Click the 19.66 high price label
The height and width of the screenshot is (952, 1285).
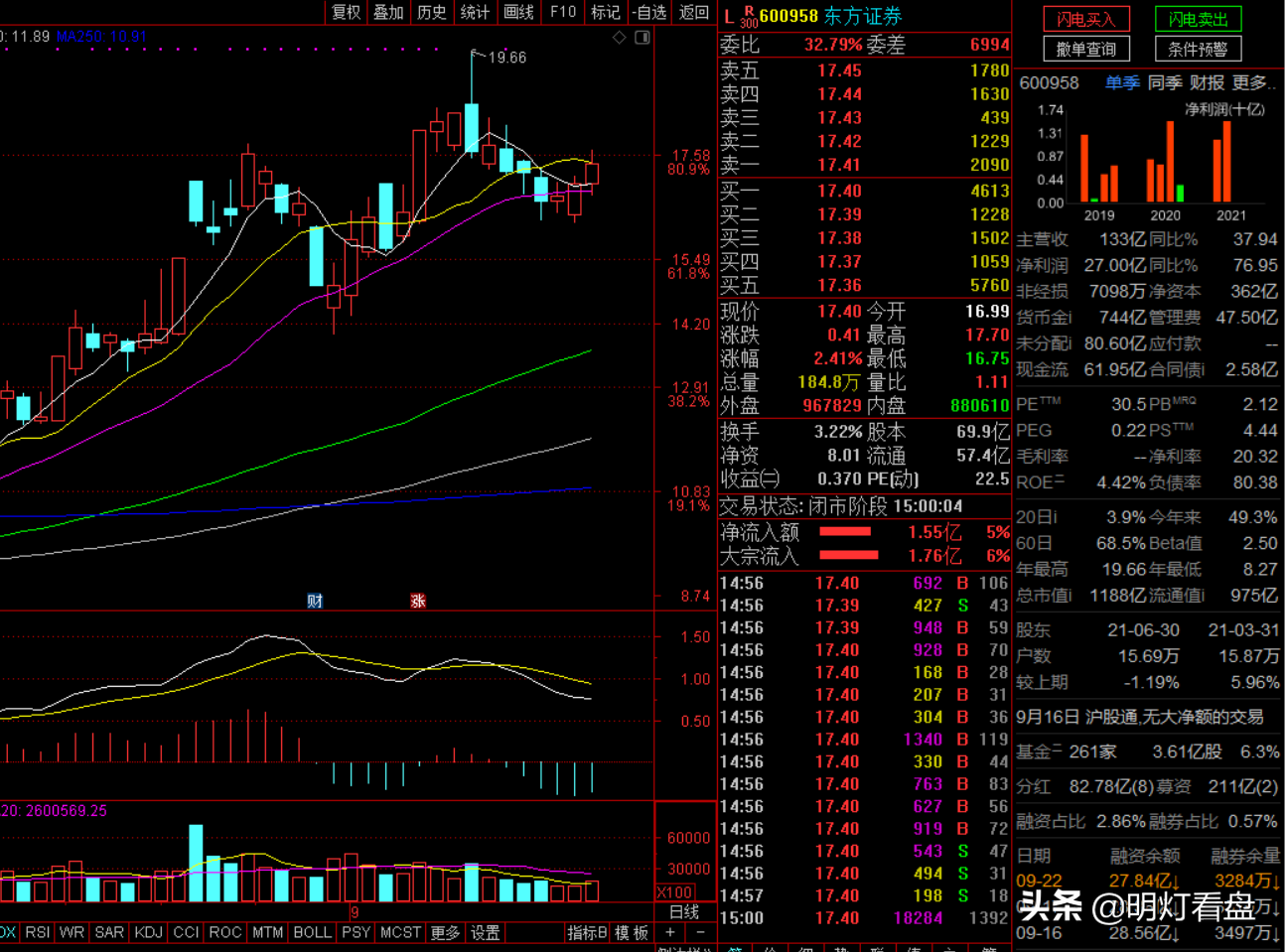[507, 58]
